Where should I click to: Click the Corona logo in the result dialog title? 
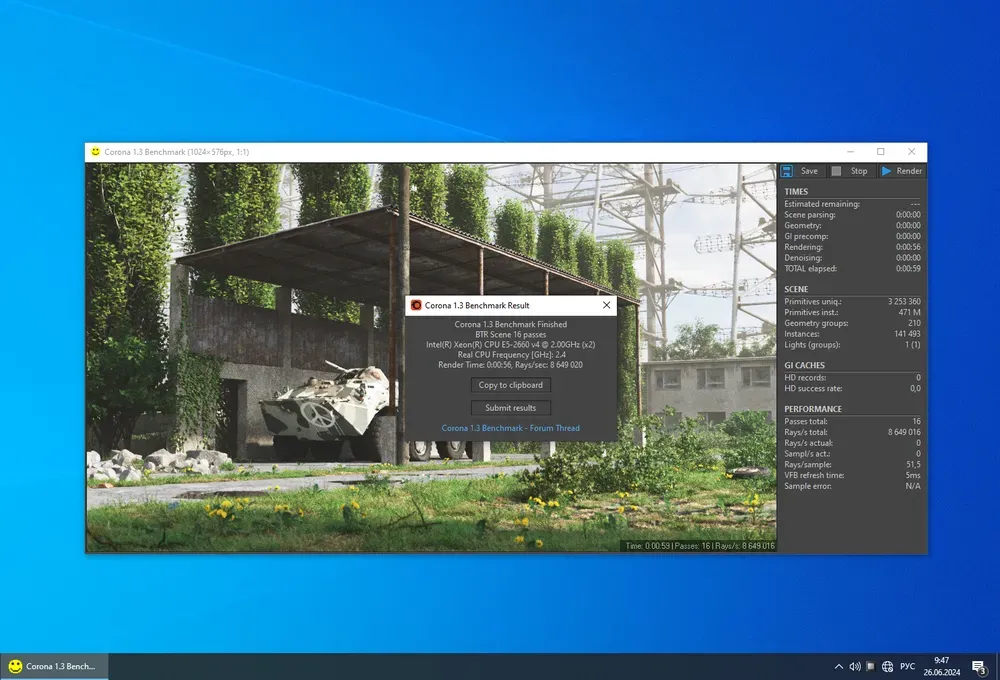coord(416,305)
